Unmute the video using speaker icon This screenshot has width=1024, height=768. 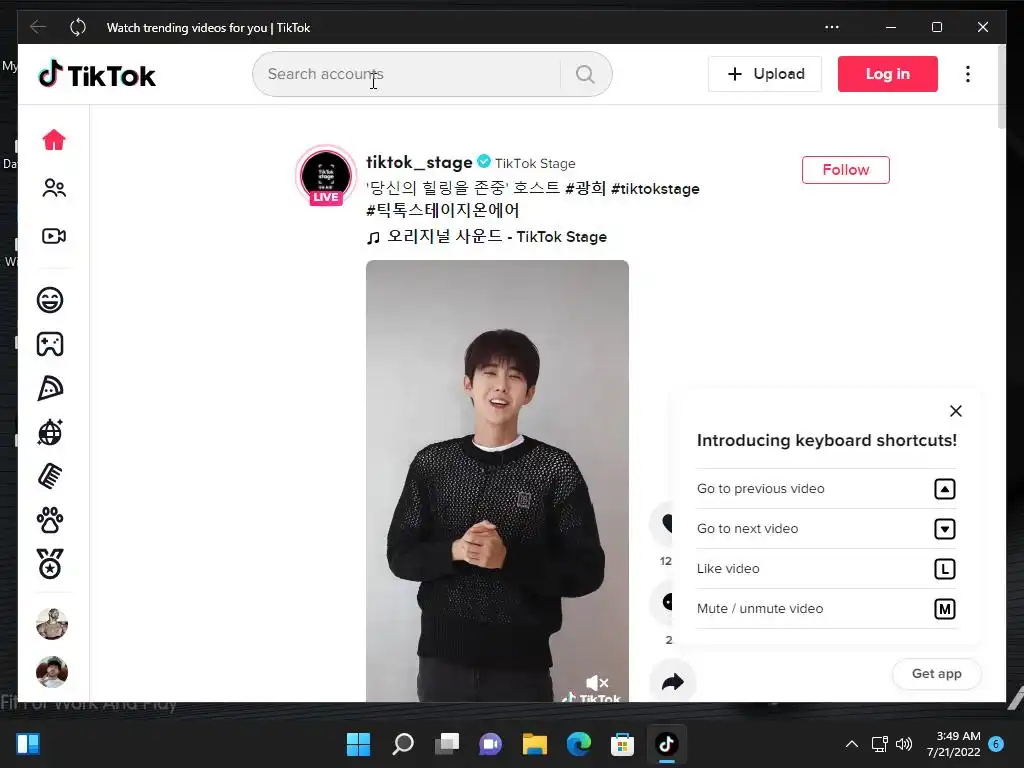(597, 683)
